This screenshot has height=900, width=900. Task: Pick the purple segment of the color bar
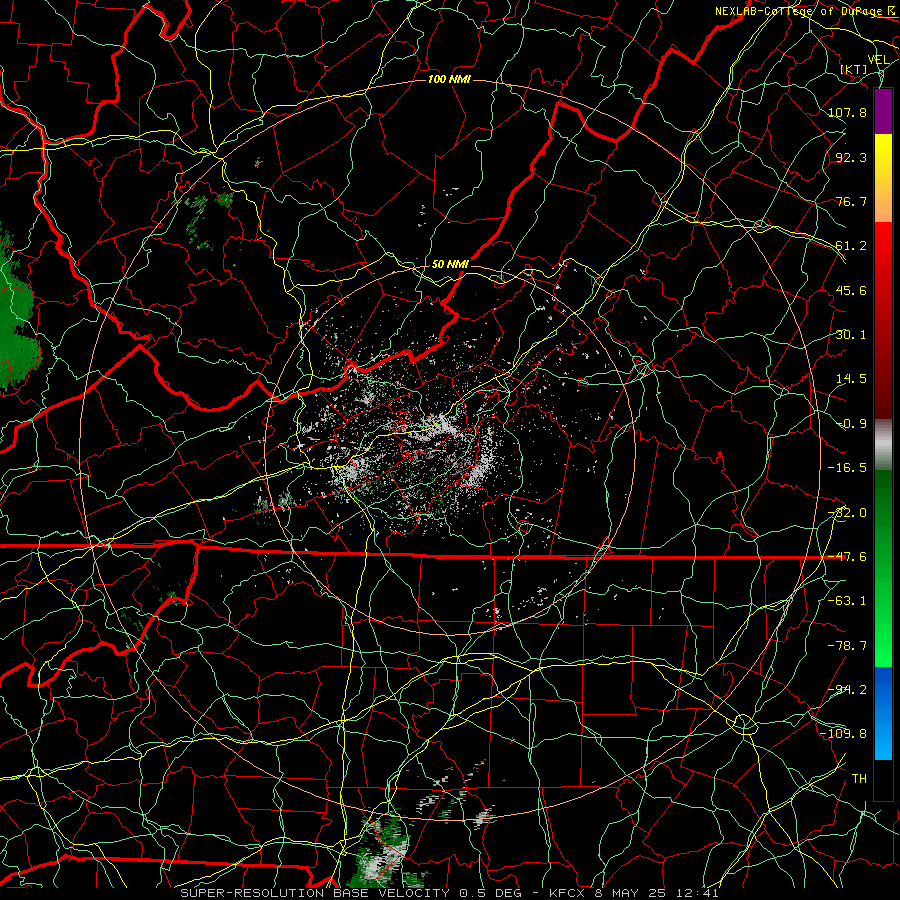[883, 111]
